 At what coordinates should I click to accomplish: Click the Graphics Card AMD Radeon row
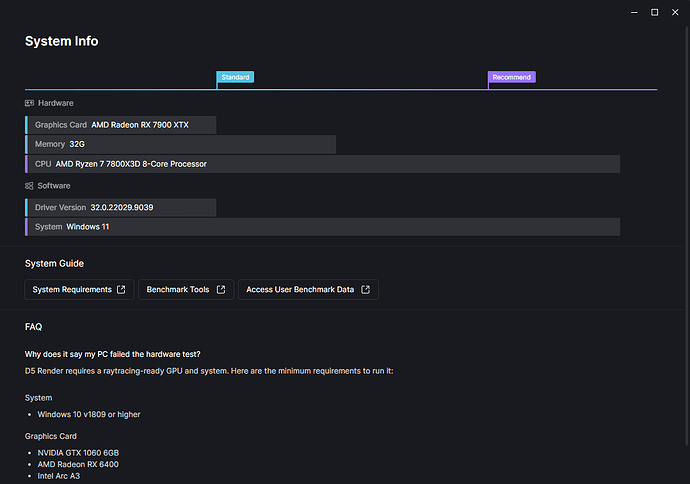tap(120, 125)
